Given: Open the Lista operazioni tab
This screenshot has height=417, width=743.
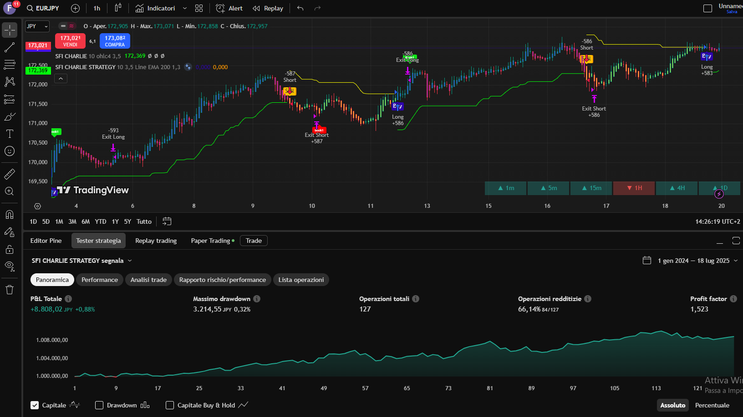Looking at the screenshot, I should click(301, 280).
